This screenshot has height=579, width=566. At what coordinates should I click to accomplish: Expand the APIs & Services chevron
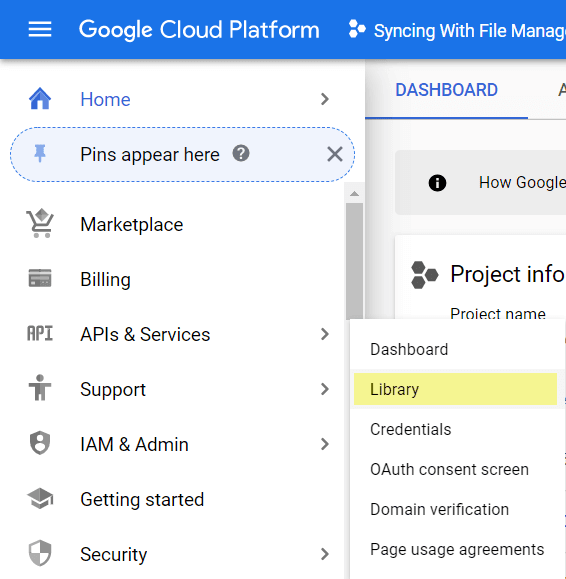[325, 334]
